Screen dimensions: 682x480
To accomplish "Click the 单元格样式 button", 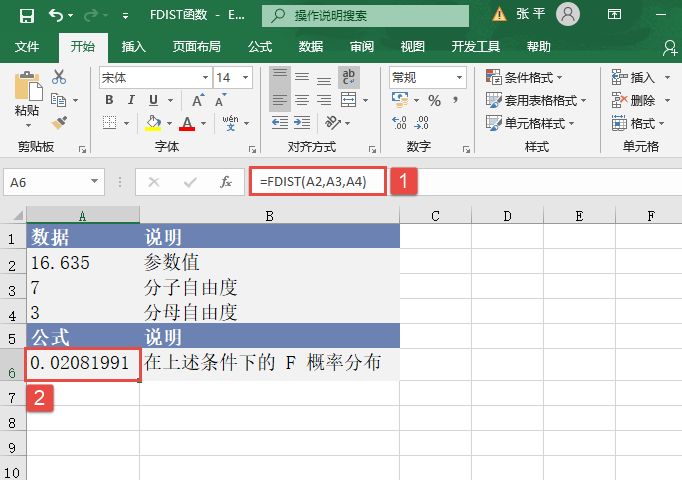I will click(x=526, y=124).
